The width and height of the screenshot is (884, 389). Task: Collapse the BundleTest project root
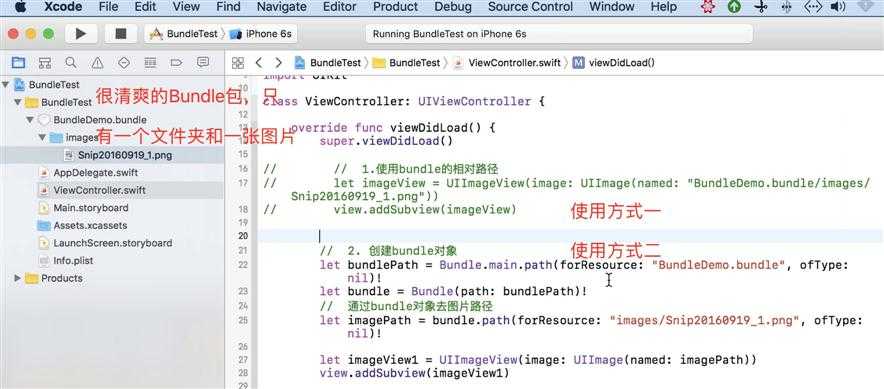pyautogui.click(x=6, y=85)
